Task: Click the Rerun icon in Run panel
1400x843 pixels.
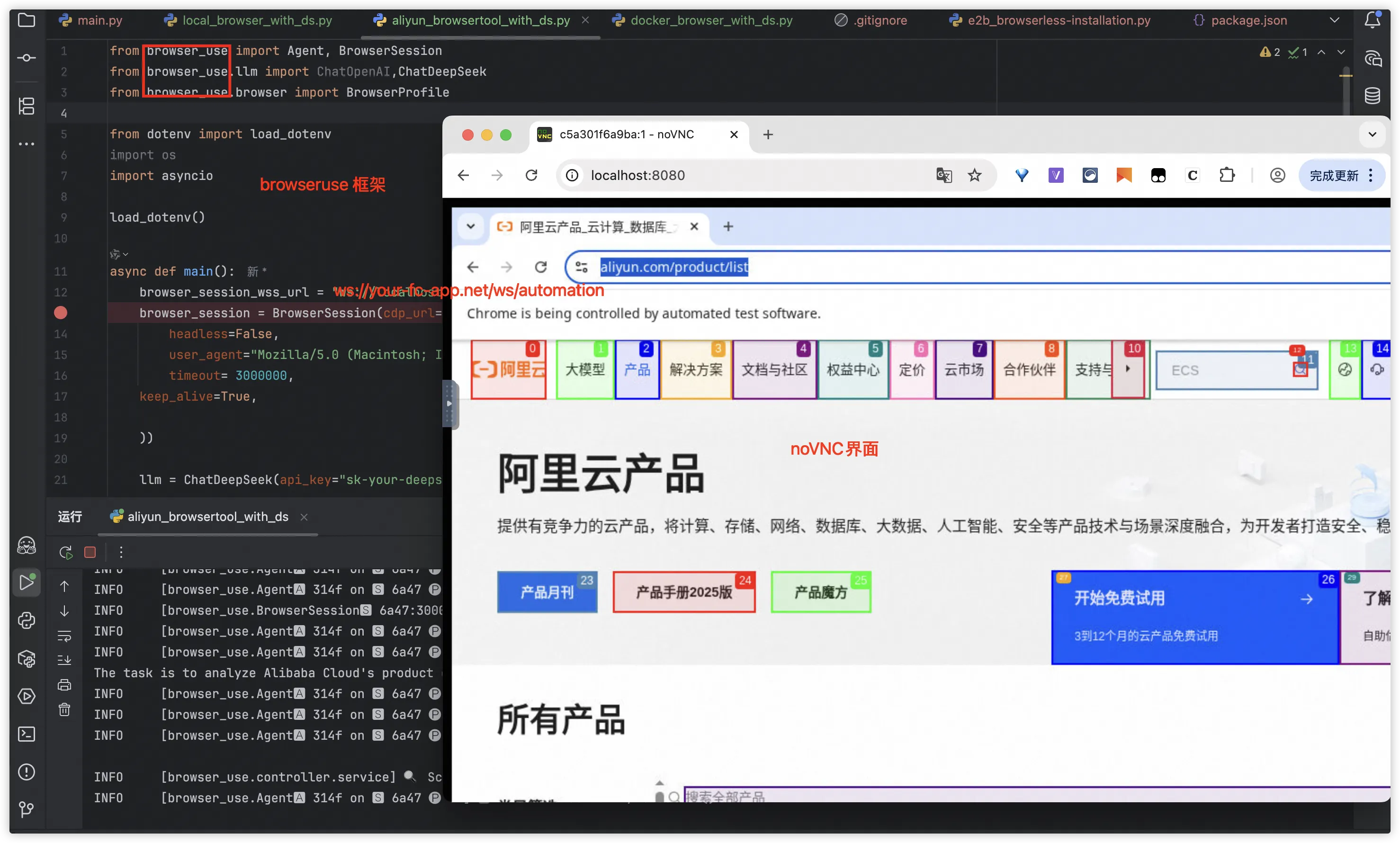Action: coord(65,552)
